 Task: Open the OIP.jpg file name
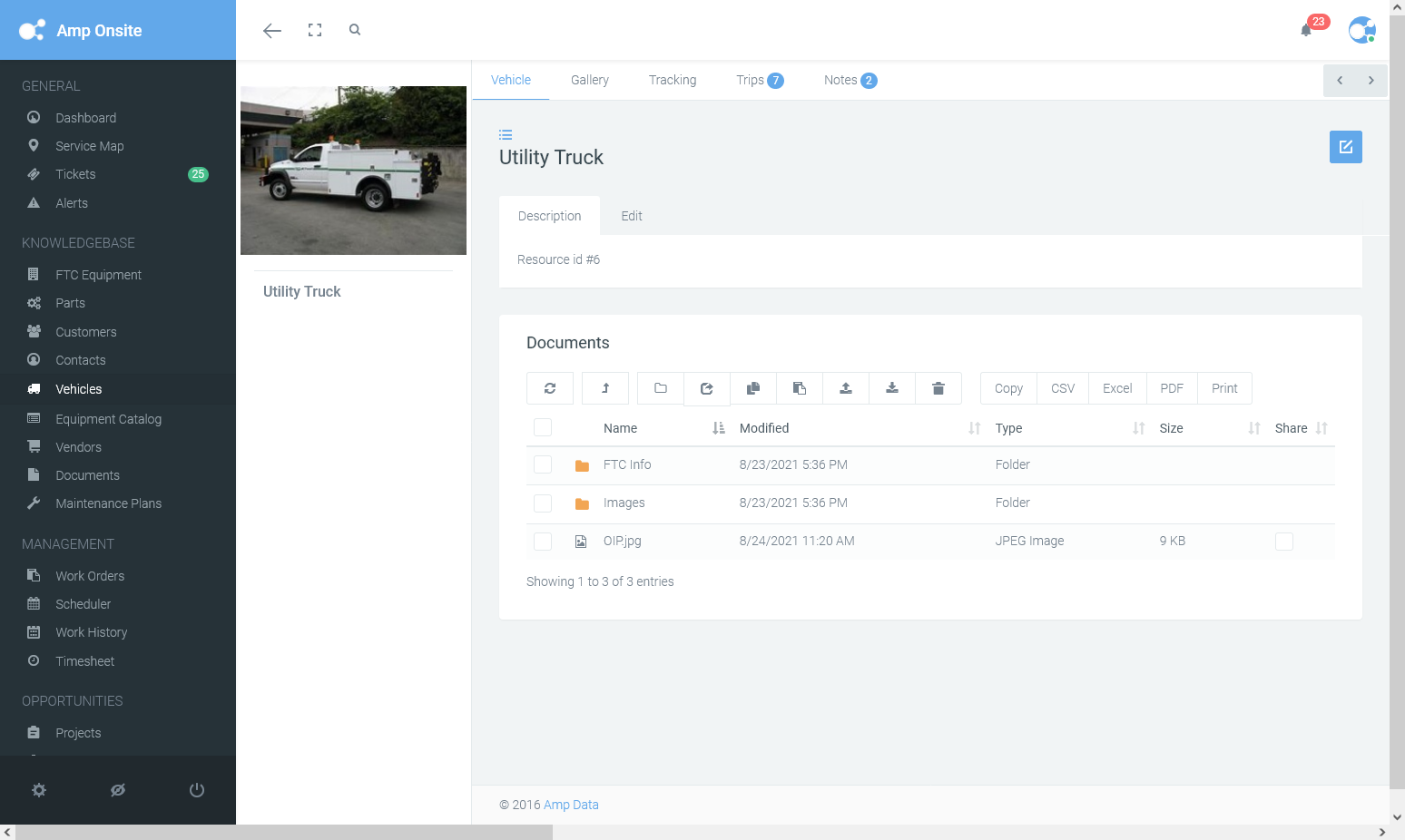tap(623, 541)
